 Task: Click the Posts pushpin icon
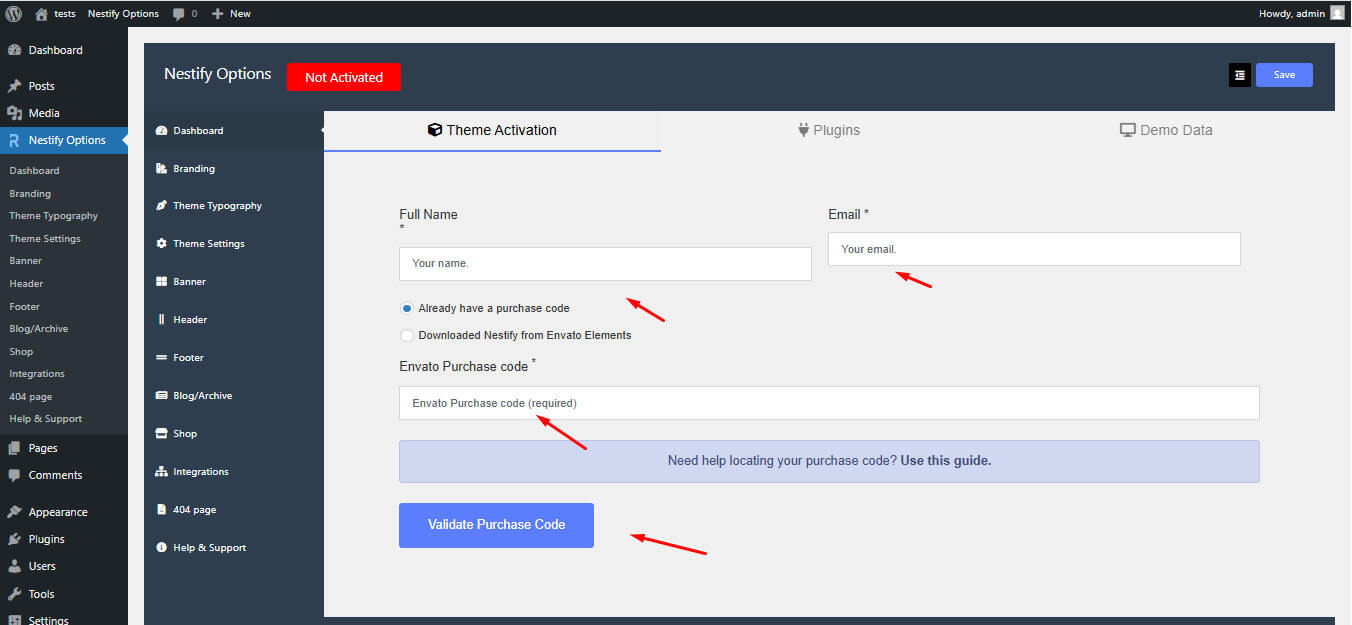pyautogui.click(x=15, y=86)
